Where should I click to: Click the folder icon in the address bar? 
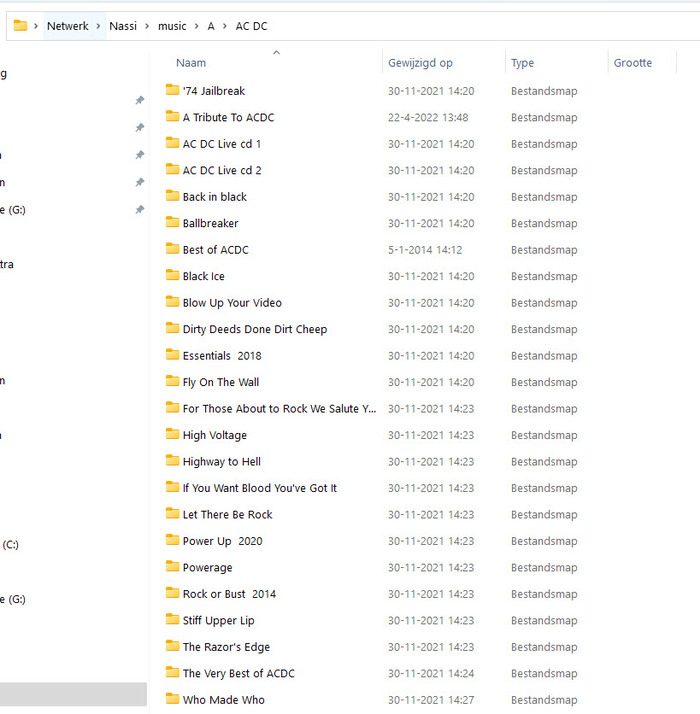(x=20, y=26)
